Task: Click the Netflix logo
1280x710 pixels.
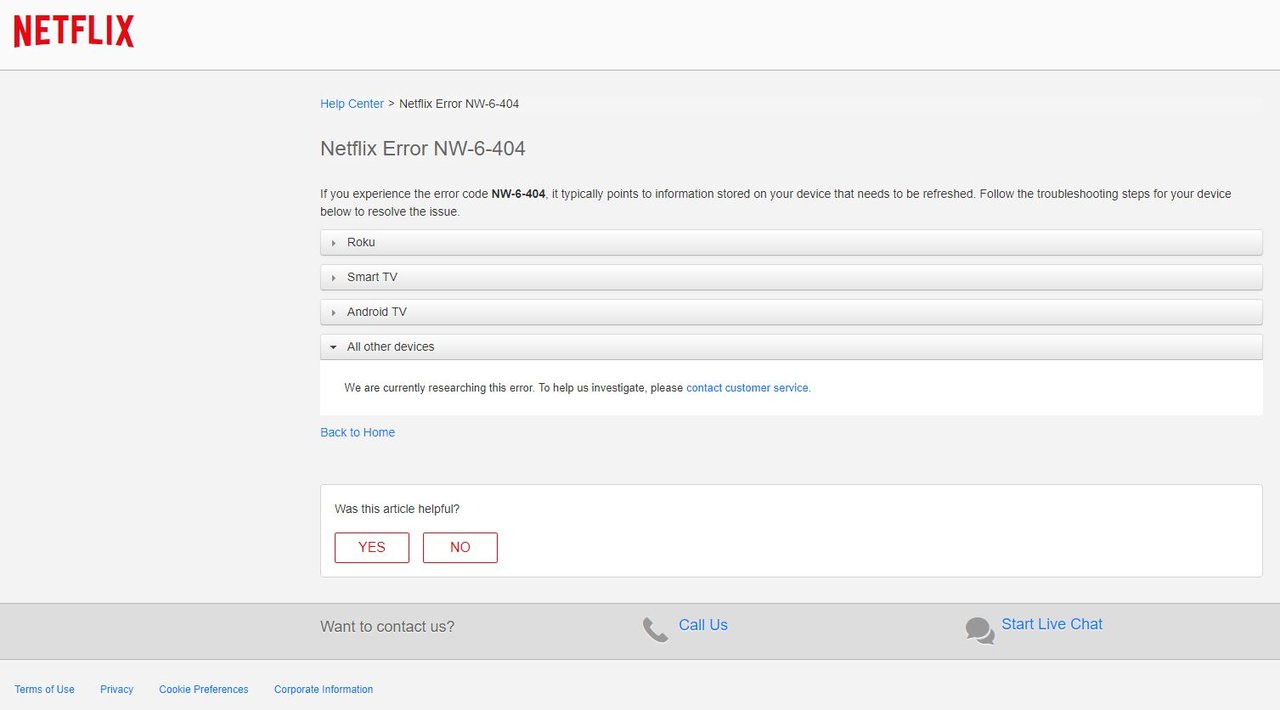Action: pyautogui.click(x=74, y=31)
